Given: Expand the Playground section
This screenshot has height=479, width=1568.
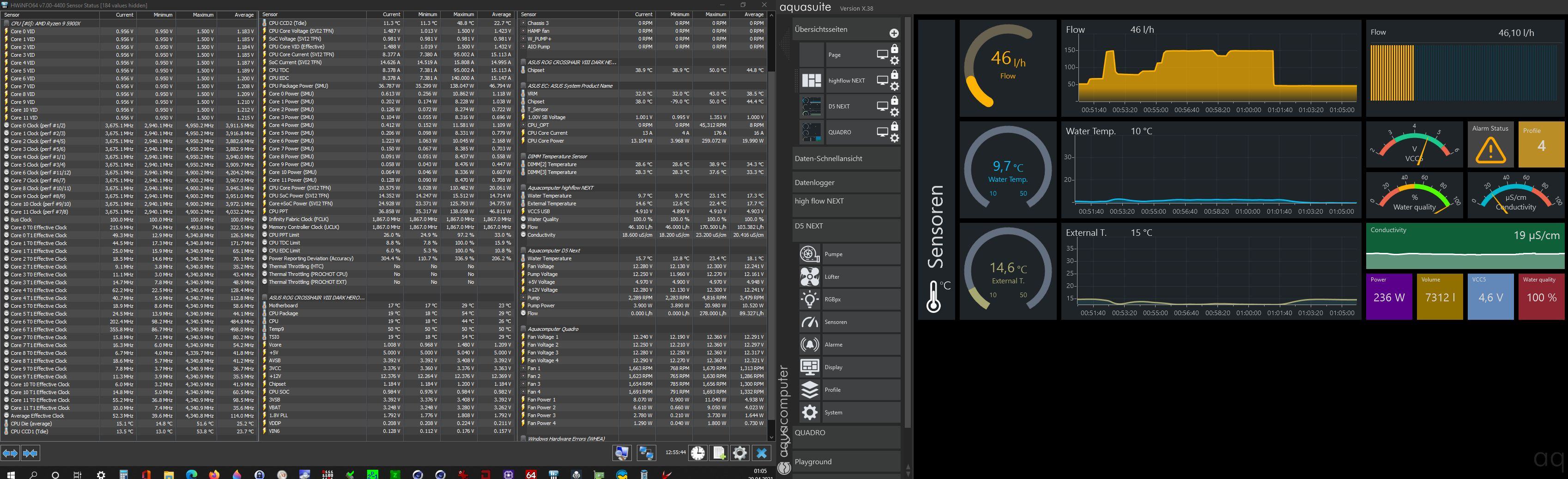Looking at the screenshot, I should [x=847, y=461].
